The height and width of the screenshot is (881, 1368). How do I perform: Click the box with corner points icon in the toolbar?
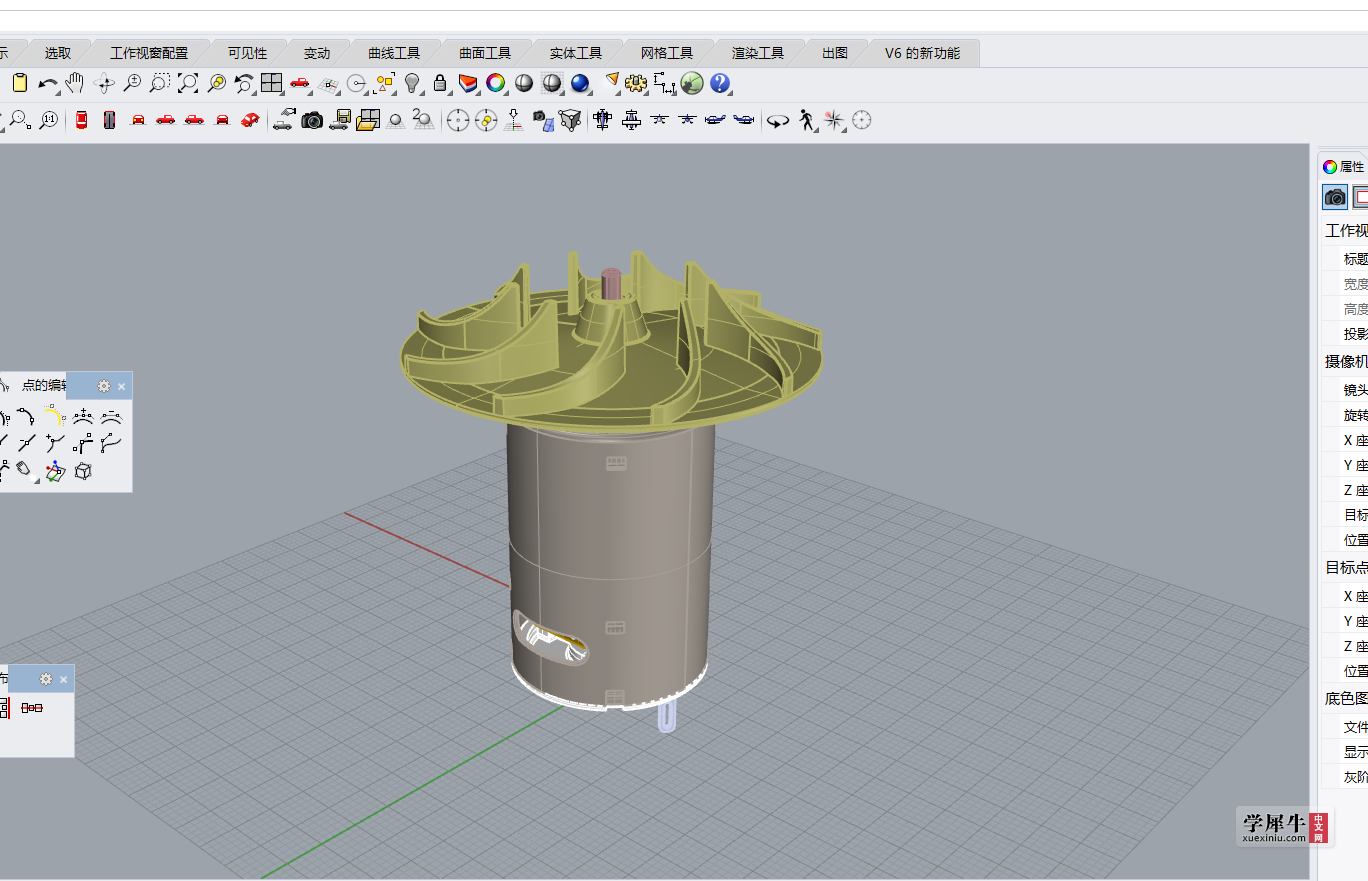pos(570,120)
